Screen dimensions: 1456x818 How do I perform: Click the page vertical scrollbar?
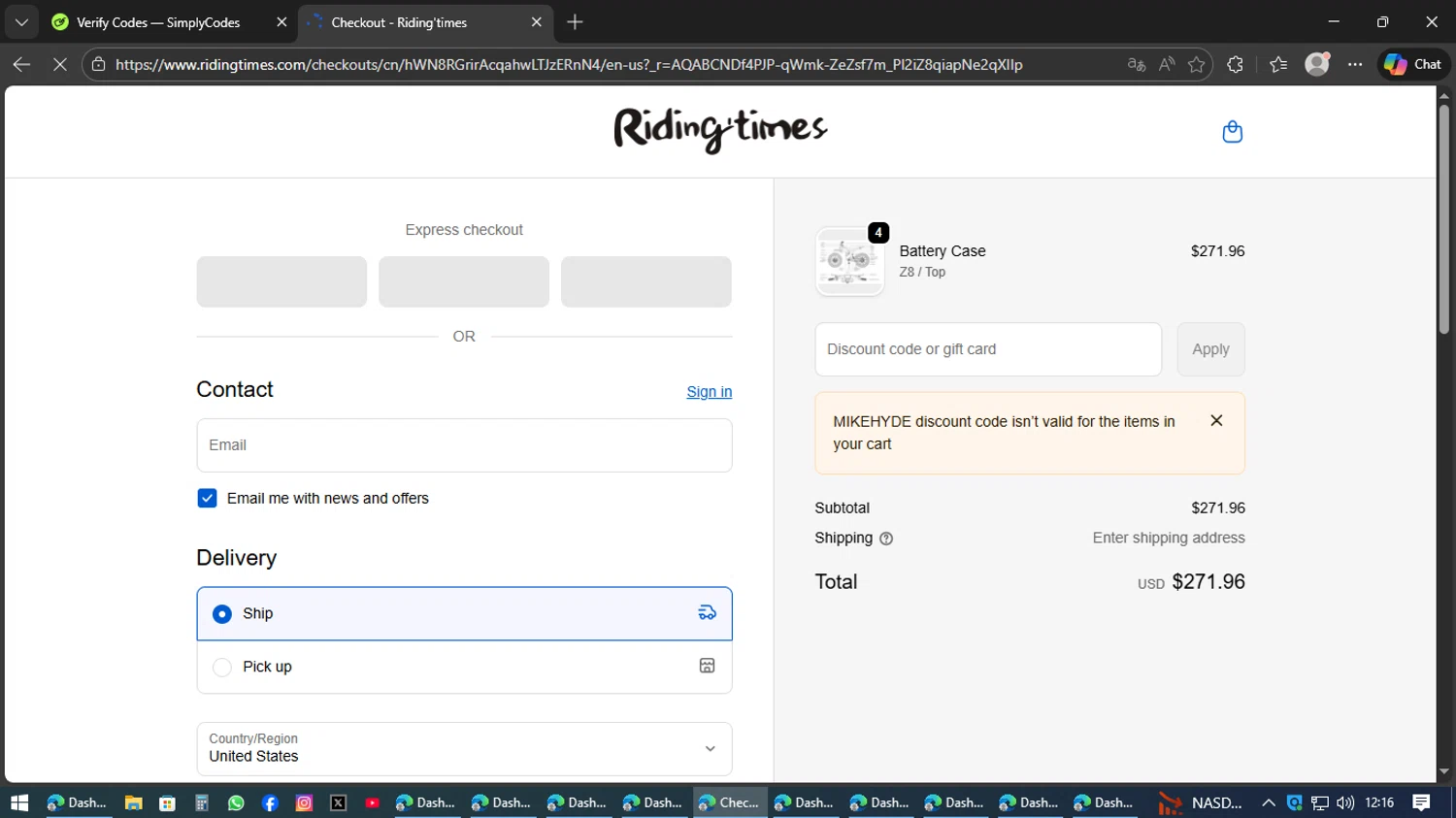pos(1444,218)
